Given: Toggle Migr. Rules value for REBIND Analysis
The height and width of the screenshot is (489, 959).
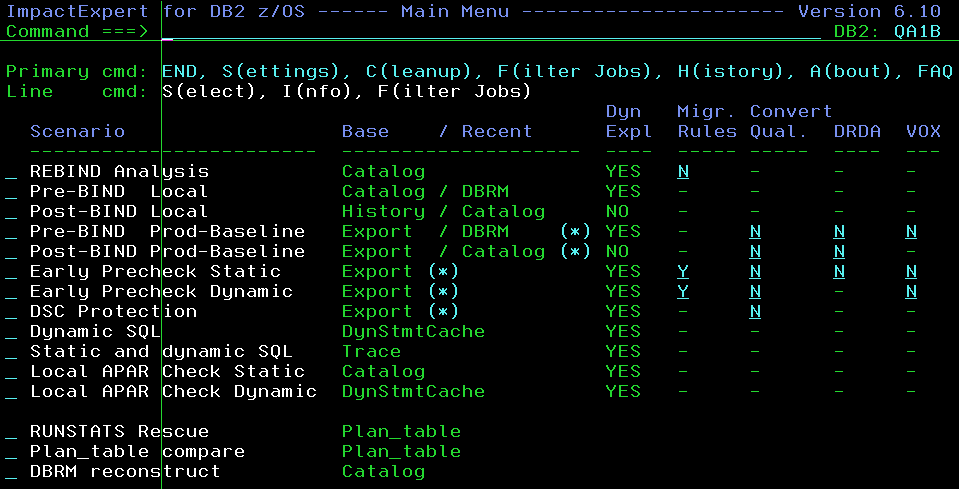Looking at the screenshot, I should tap(683, 172).
